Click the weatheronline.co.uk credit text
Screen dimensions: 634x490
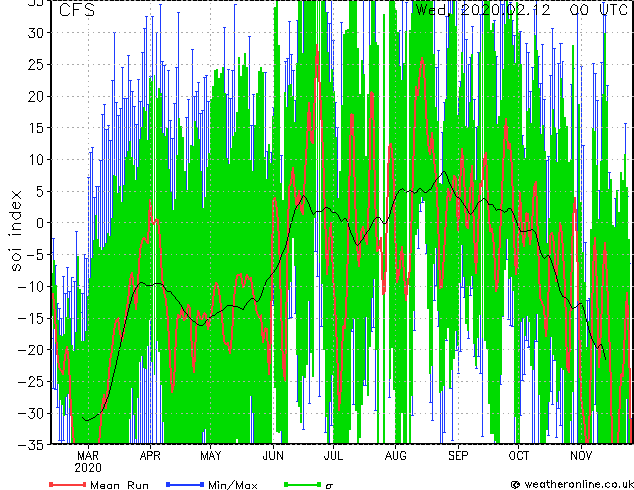click(x=578, y=484)
